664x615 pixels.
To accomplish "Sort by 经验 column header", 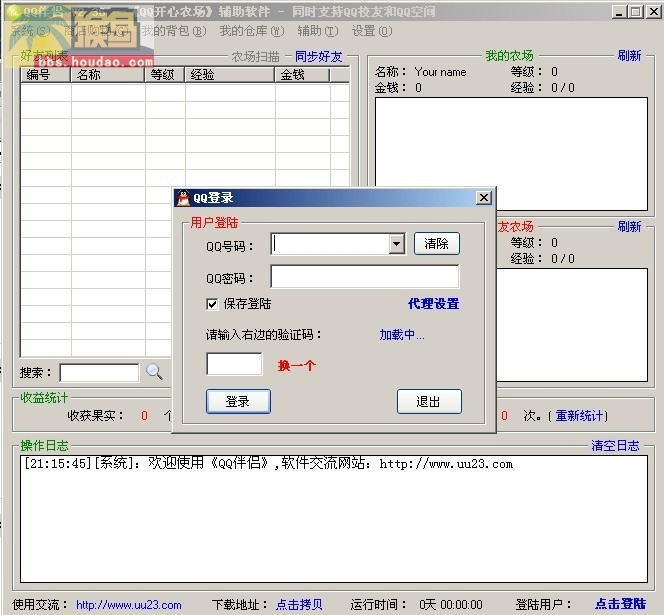I will (x=230, y=75).
